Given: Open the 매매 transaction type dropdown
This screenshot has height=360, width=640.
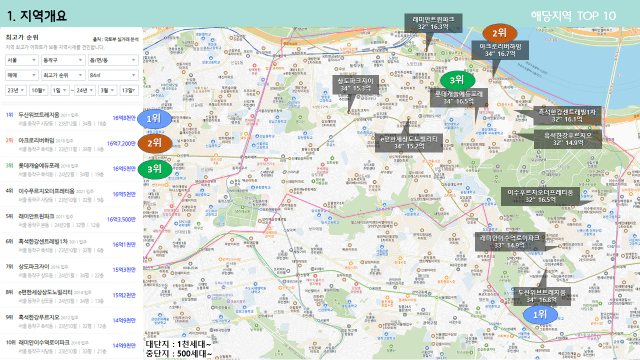Looking at the screenshot, I should tap(22, 75).
